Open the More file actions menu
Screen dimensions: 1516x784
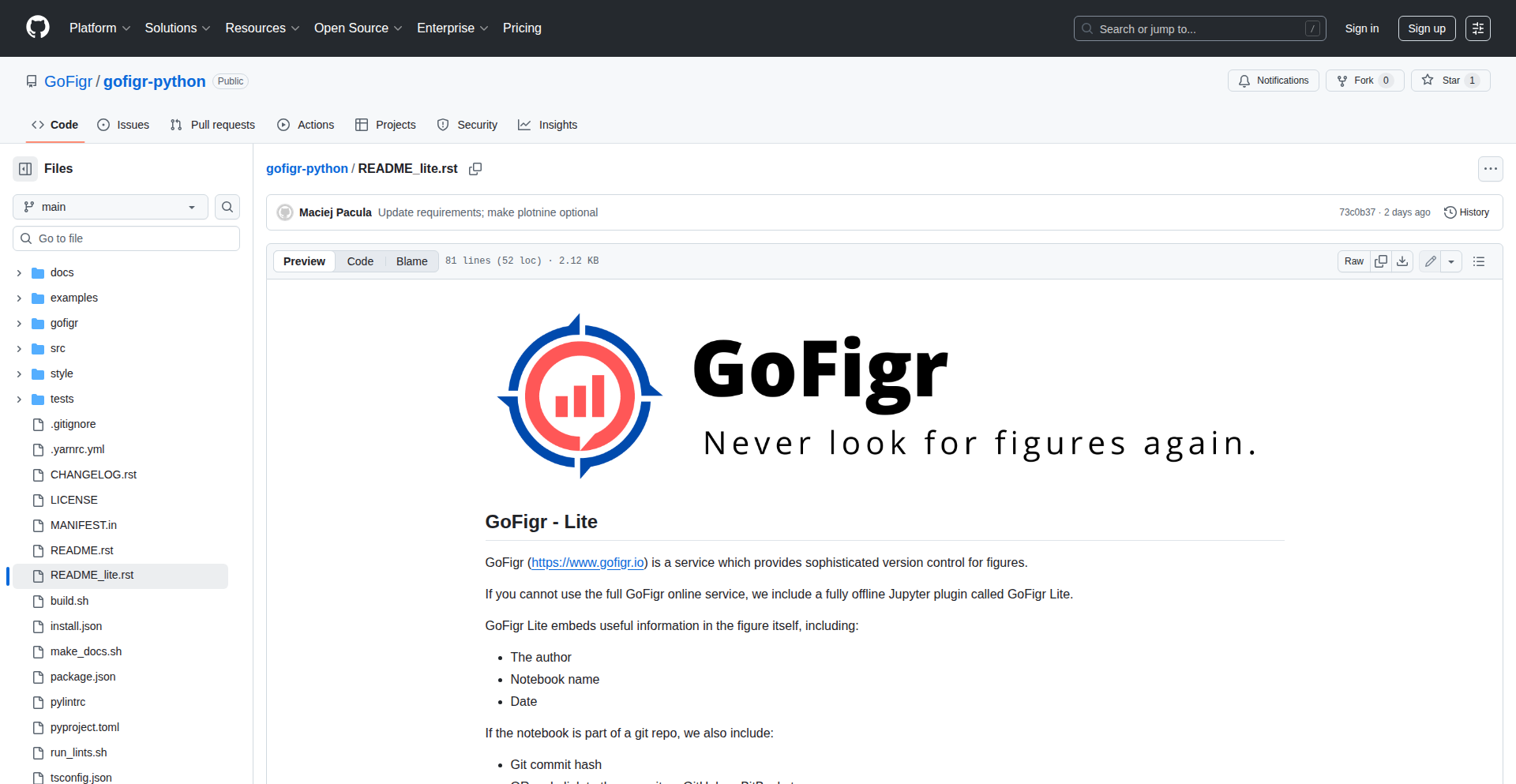click(1490, 169)
